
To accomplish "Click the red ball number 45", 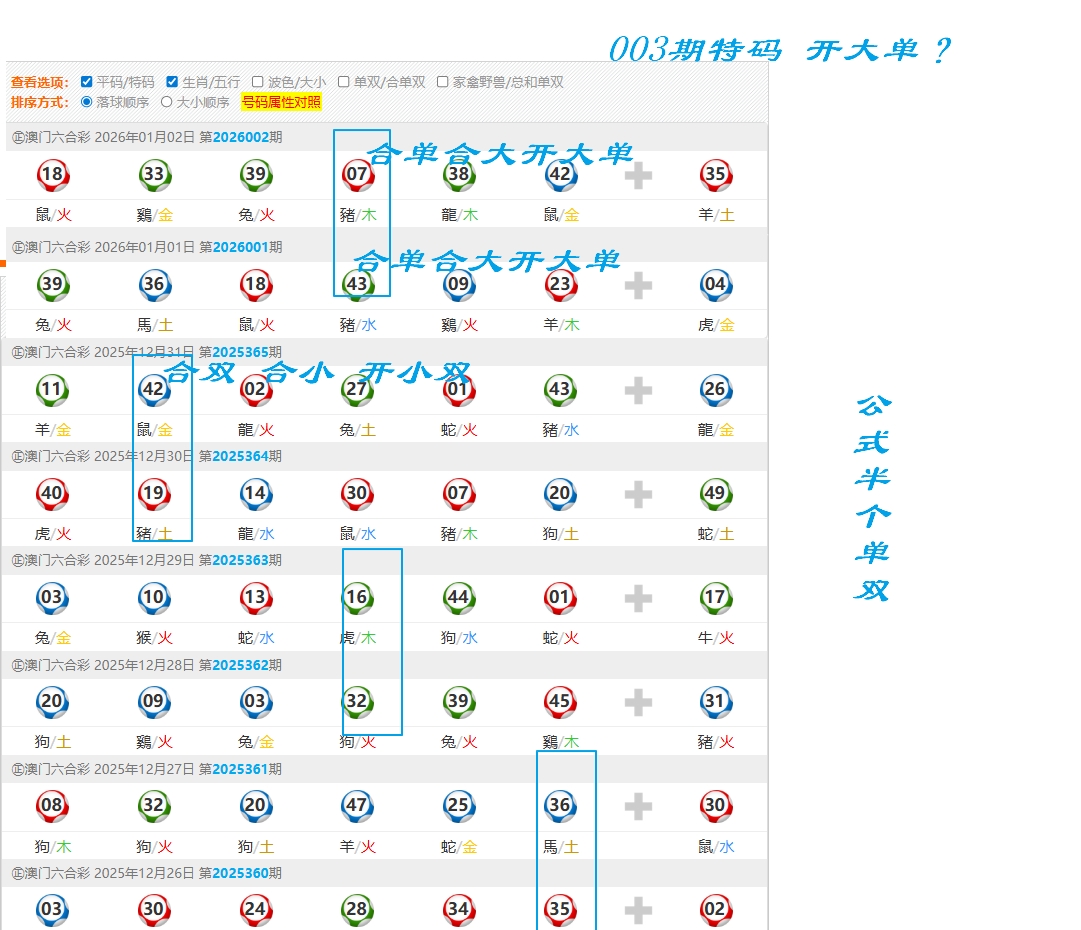I will click(x=560, y=702).
